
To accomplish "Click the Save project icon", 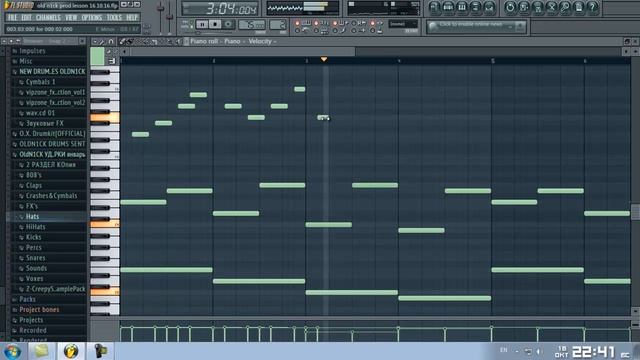I will point(524,8).
